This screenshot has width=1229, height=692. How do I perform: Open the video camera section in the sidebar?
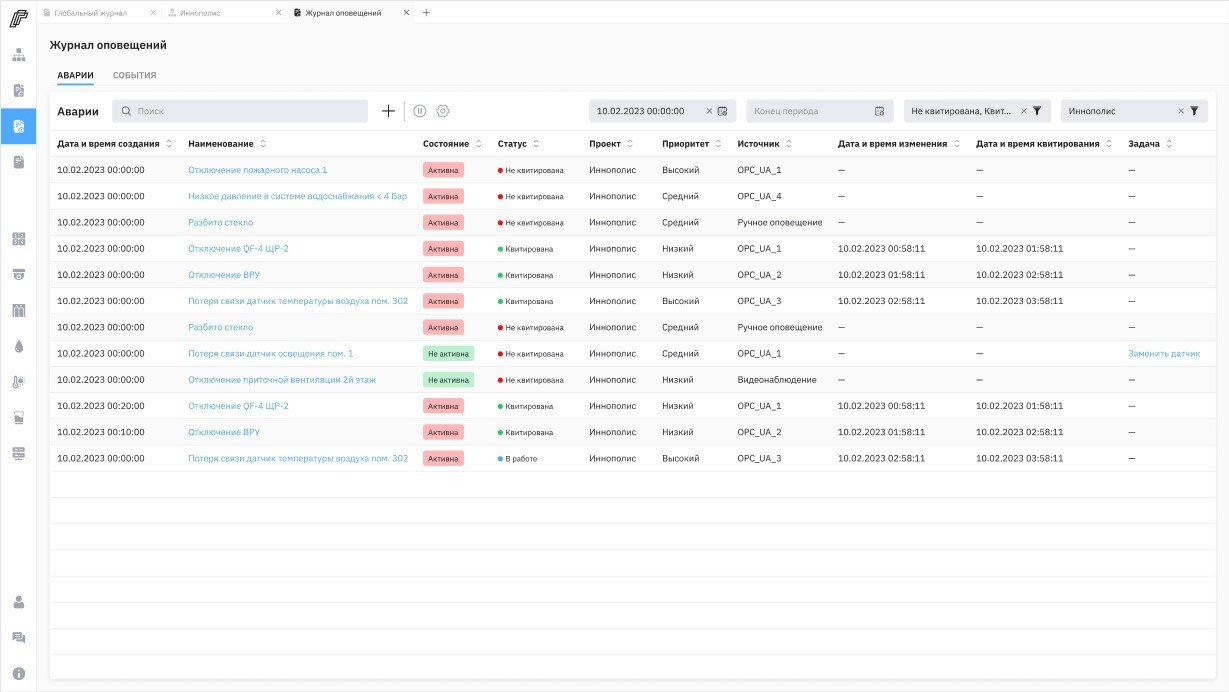coord(18,274)
